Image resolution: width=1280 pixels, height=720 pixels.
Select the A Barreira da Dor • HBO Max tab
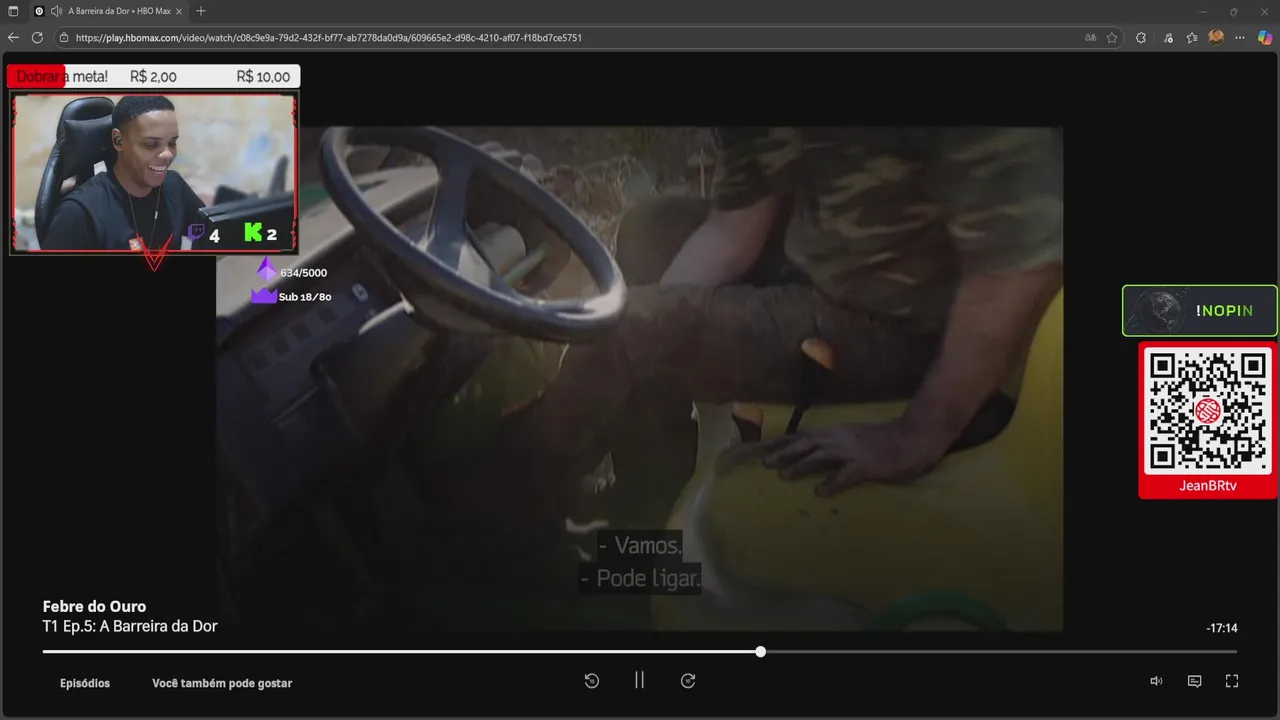pos(108,11)
